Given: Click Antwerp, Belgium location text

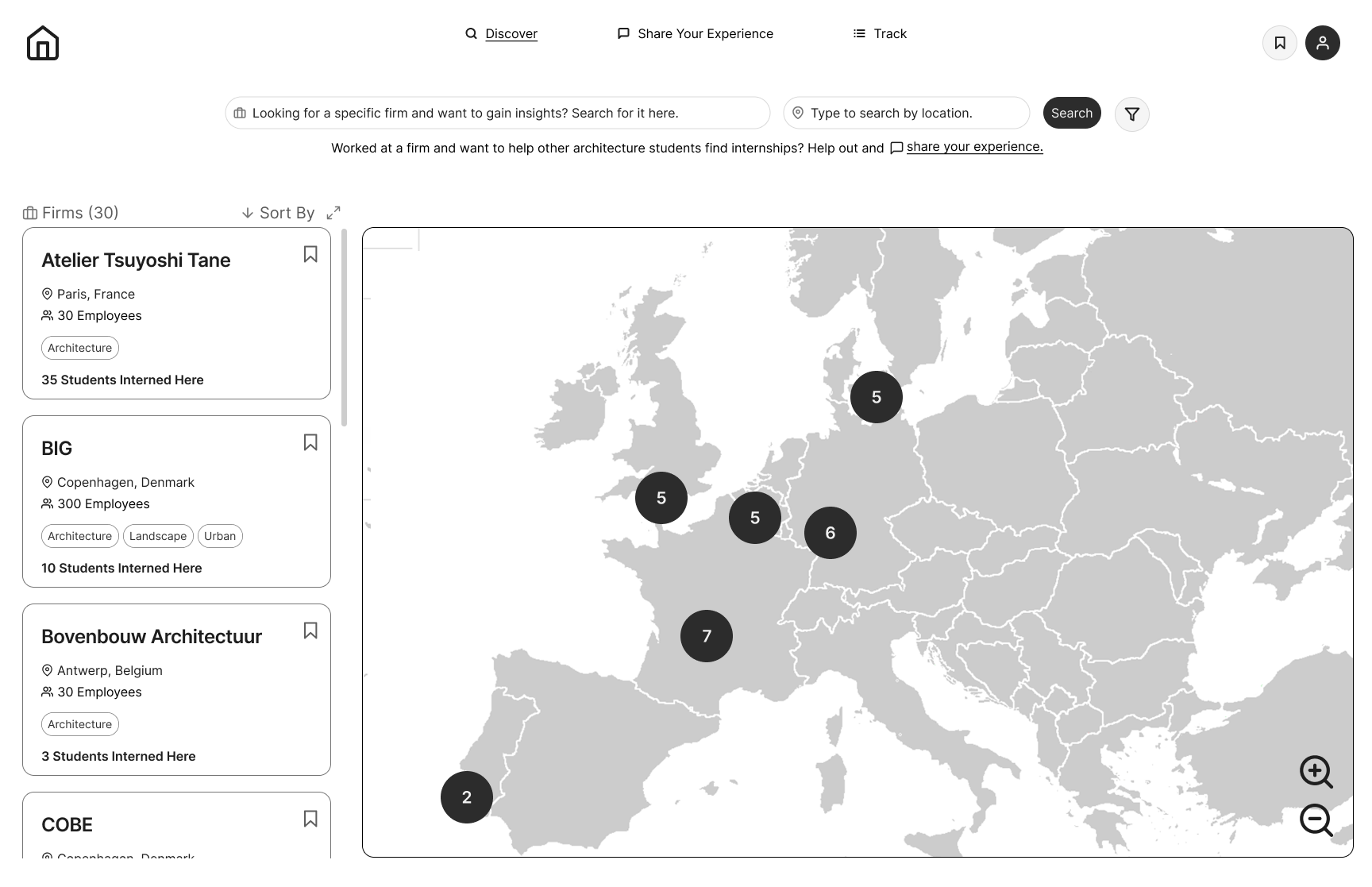Looking at the screenshot, I should (110, 670).
